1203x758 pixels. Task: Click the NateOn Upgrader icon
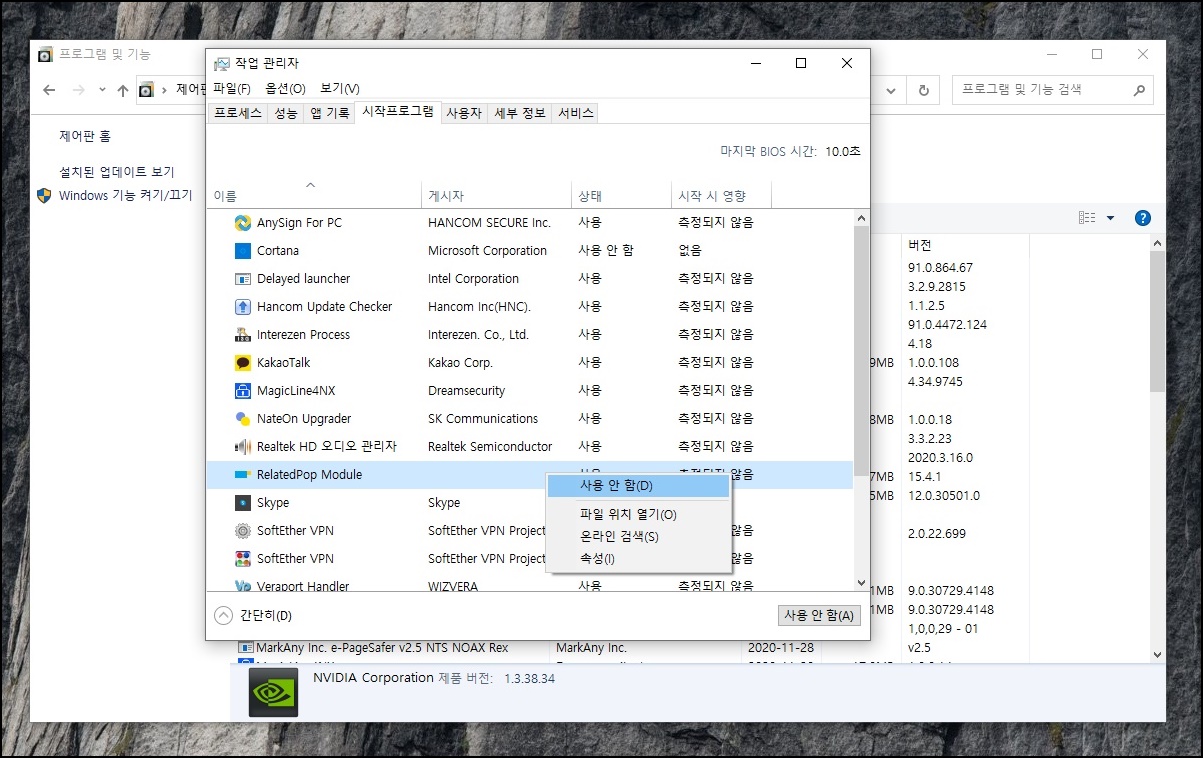pos(242,419)
